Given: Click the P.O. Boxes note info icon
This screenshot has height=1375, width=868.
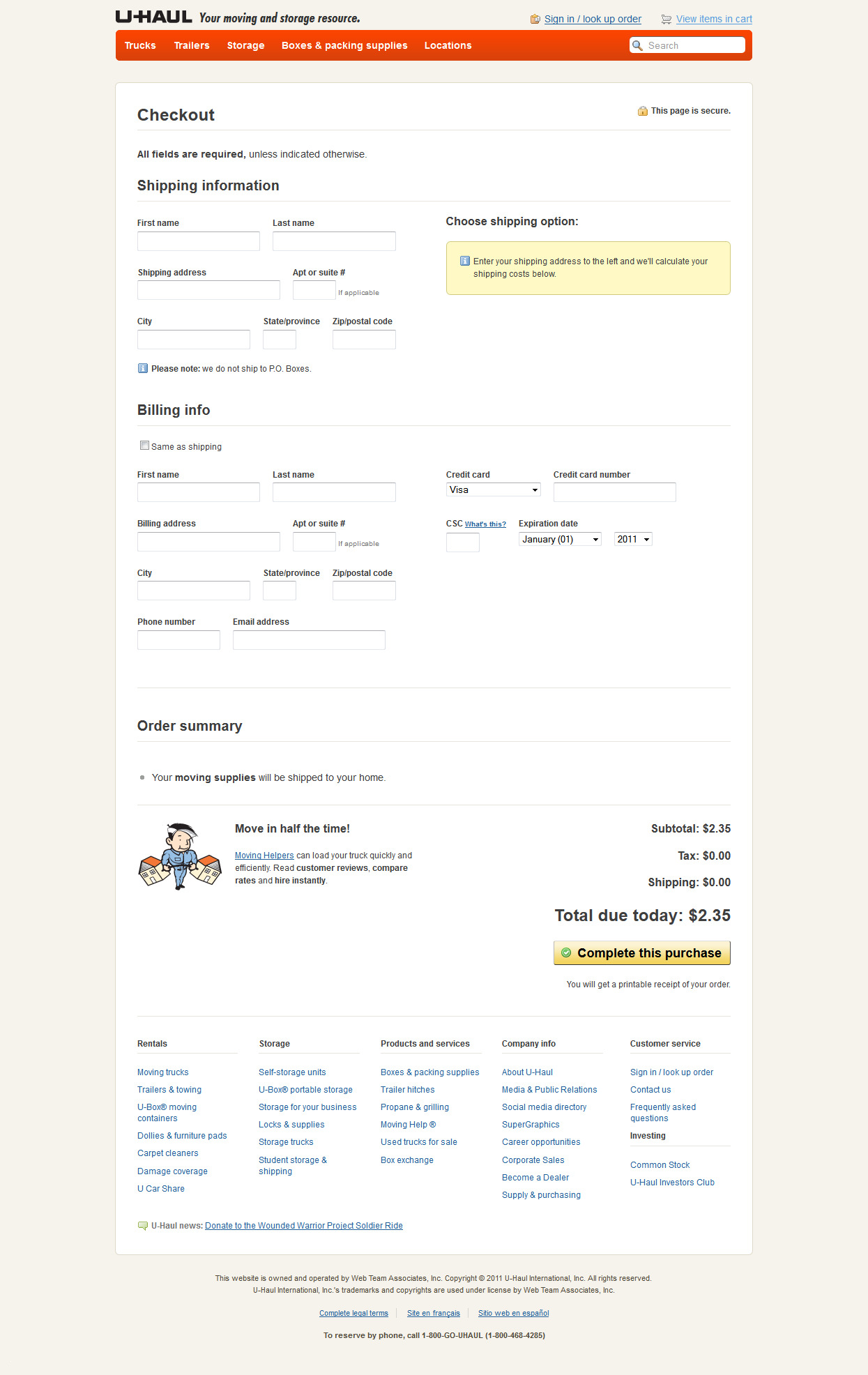Looking at the screenshot, I should tap(143, 368).
